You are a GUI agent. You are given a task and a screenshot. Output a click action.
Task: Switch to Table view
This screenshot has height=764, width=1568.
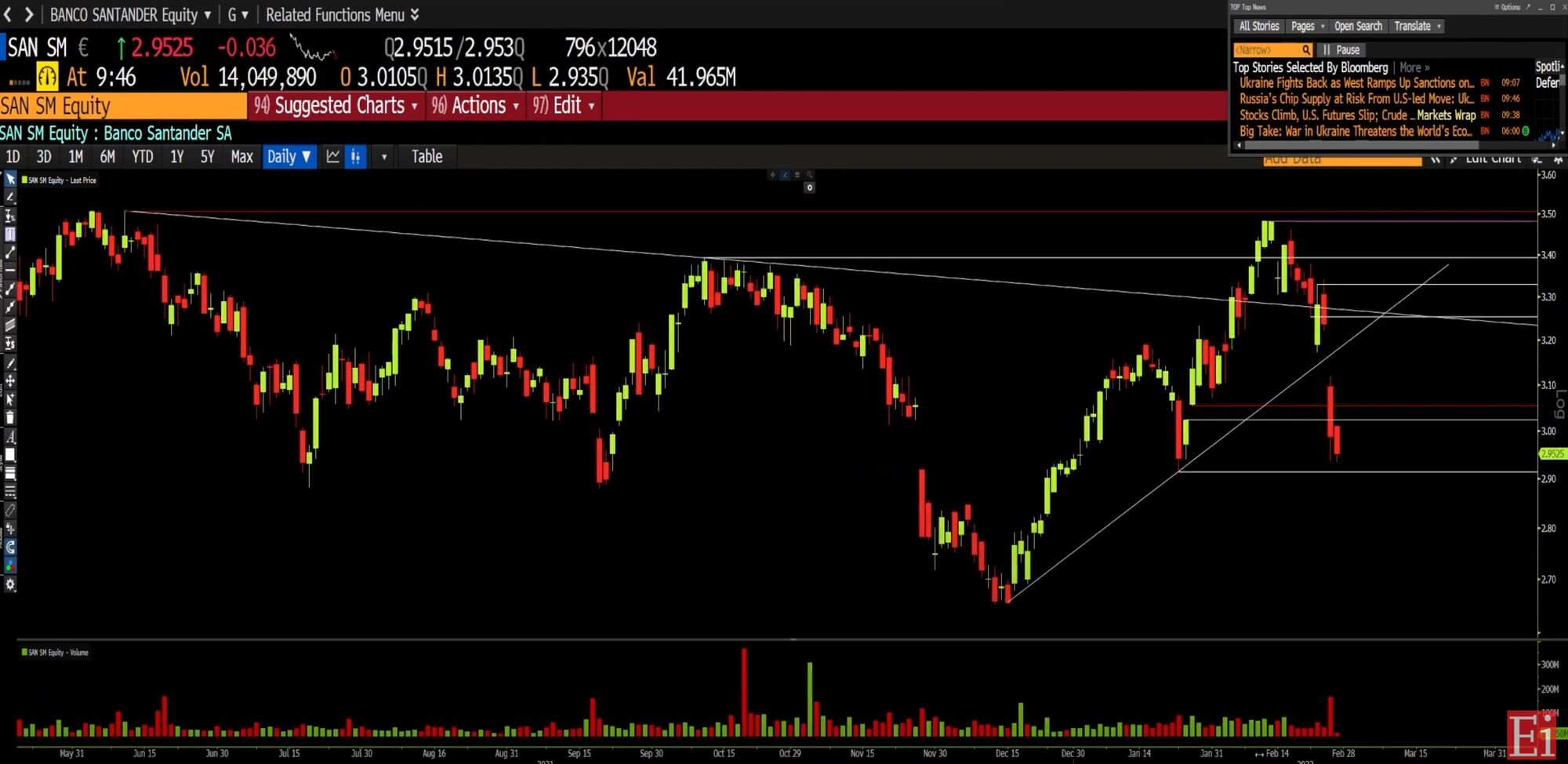pos(427,156)
